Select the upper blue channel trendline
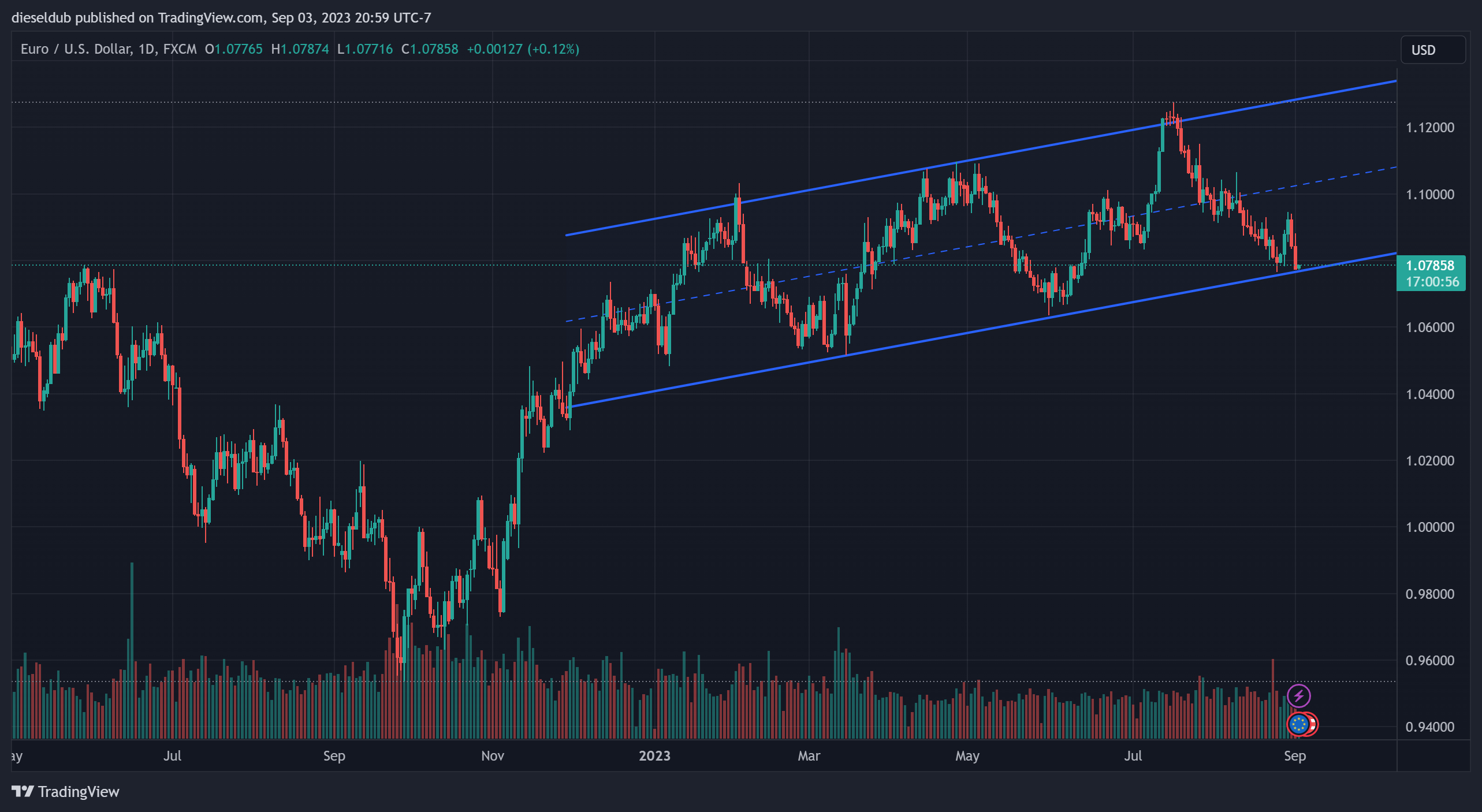 982,158
